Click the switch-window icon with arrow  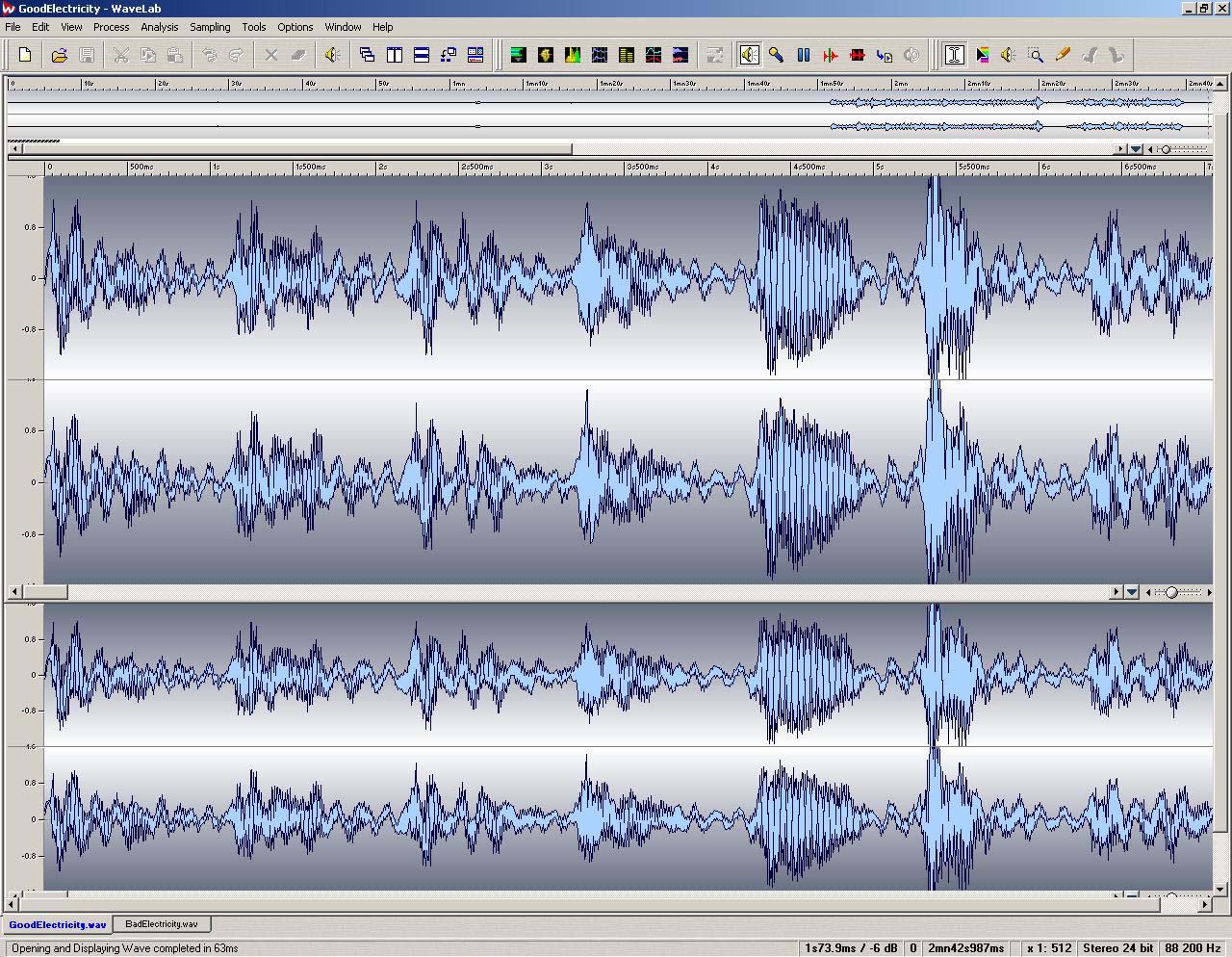449,55
